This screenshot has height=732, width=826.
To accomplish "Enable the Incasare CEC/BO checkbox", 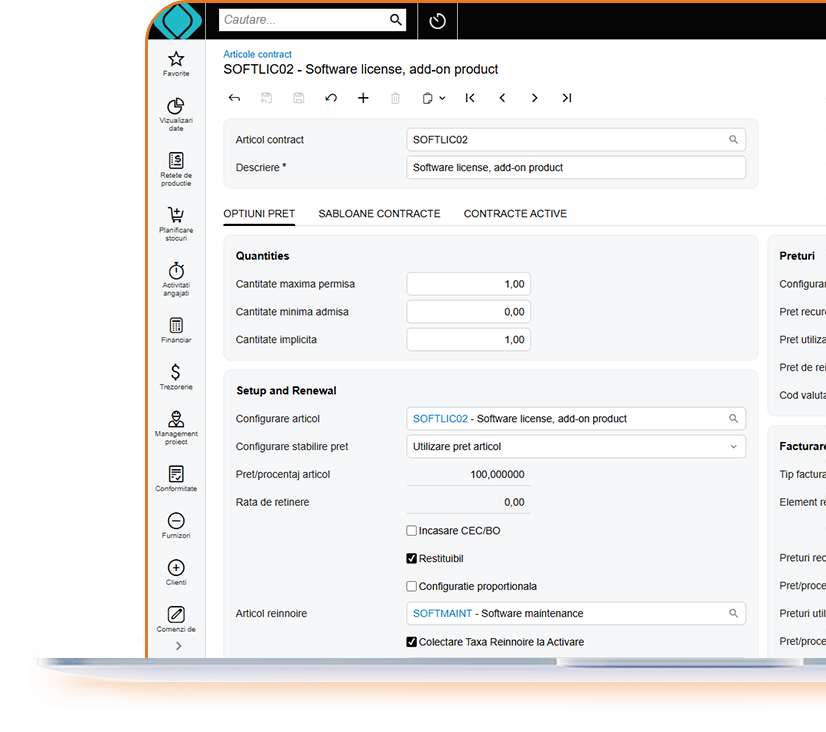I will click(x=412, y=531).
